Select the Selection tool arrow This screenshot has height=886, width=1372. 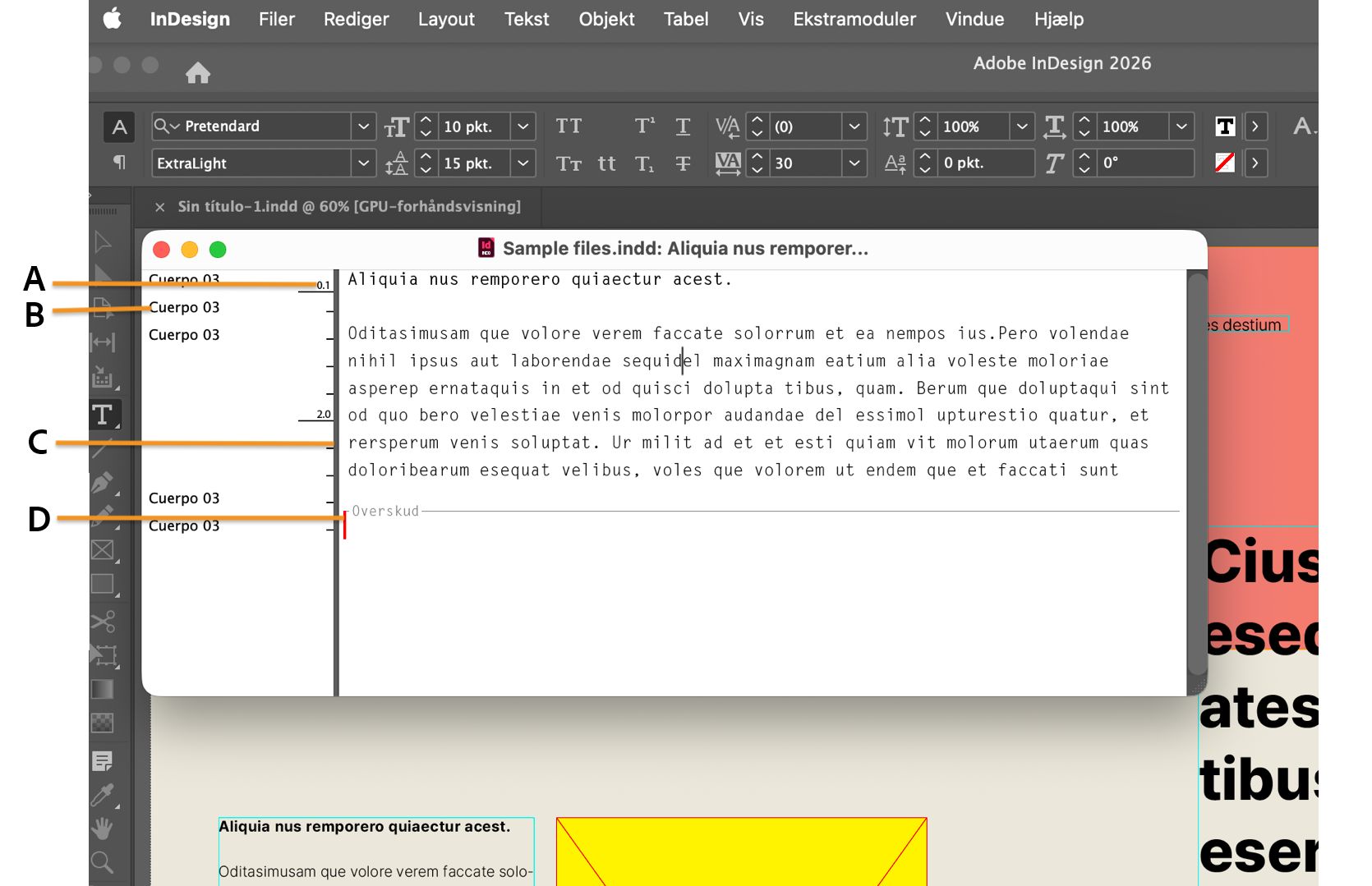point(103,242)
